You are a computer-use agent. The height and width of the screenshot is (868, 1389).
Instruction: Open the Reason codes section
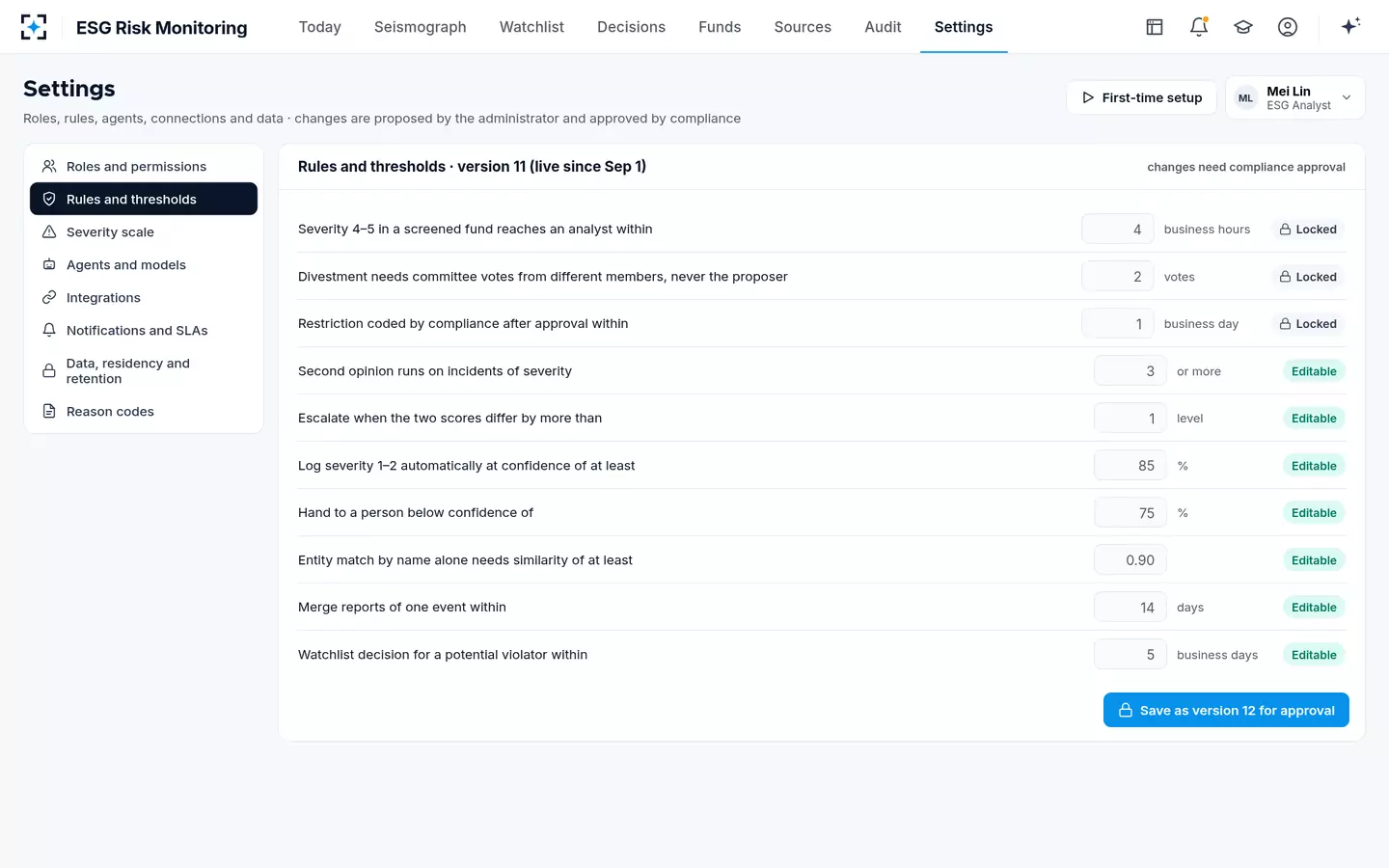click(x=144, y=412)
